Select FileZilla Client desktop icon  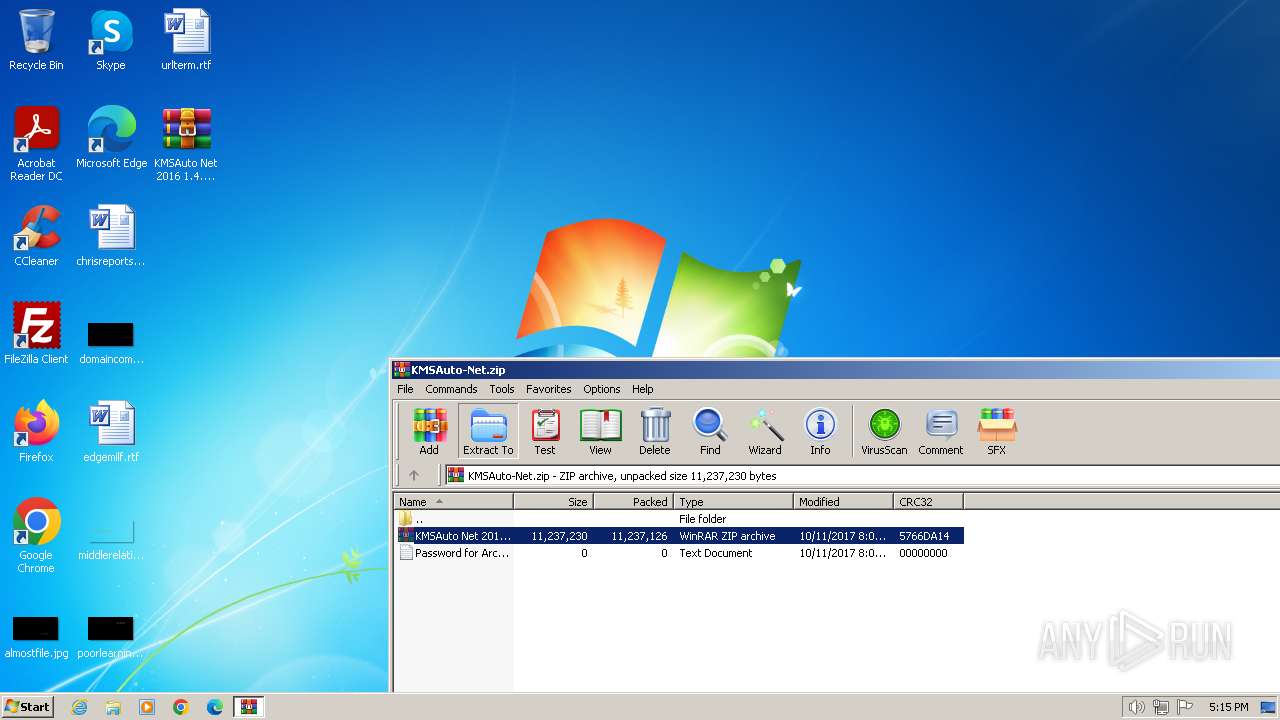[36, 334]
